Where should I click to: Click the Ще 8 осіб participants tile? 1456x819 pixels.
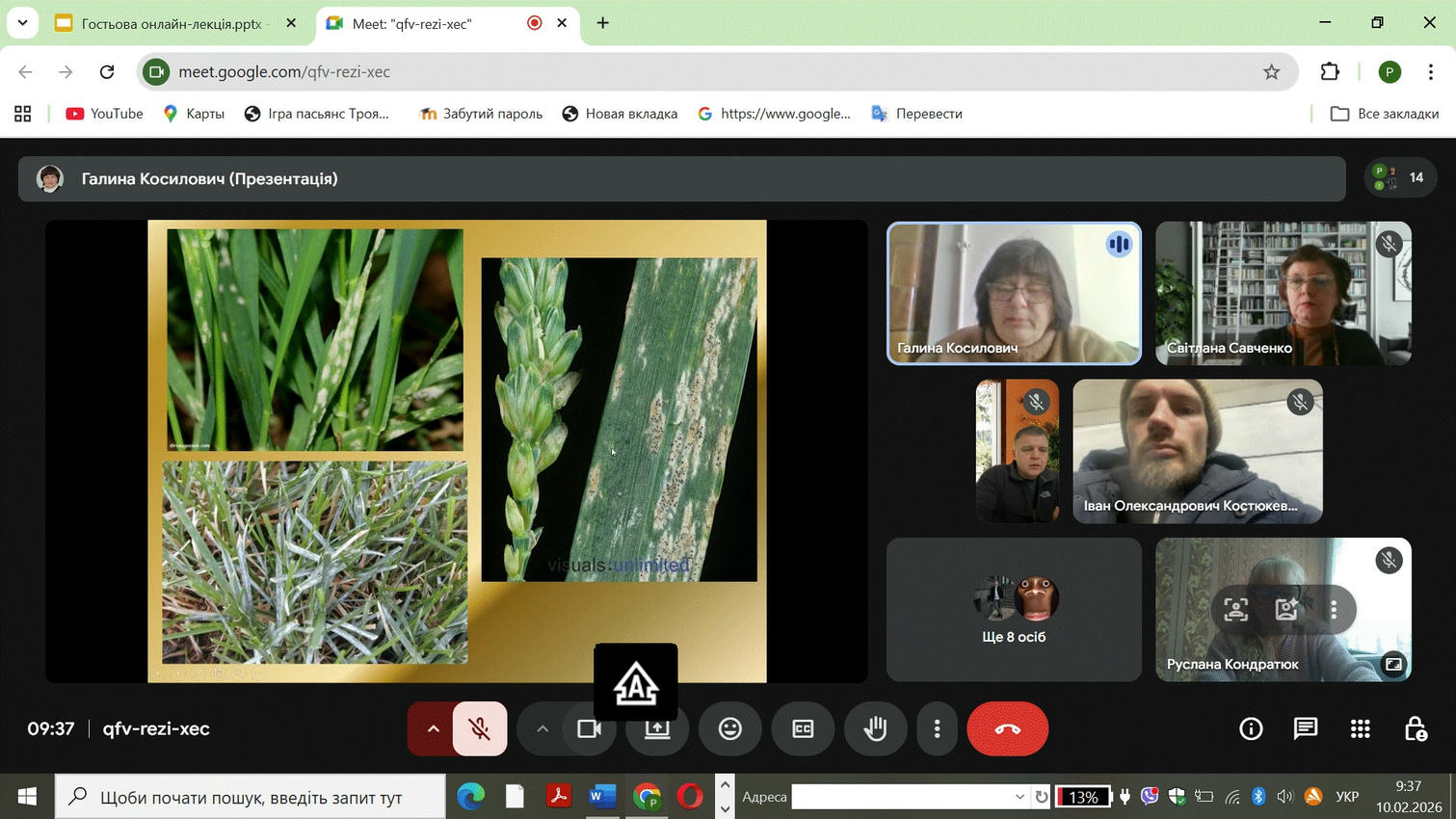pos(1014,609)
